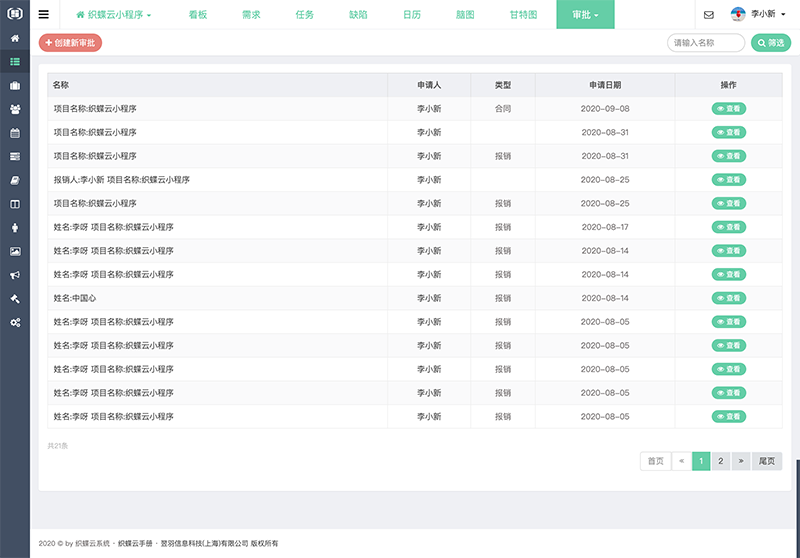Click the picture icon in sidebar
The height and width of the screenshot is (558, 800).
pyautogui.click(x=14, y=251)
